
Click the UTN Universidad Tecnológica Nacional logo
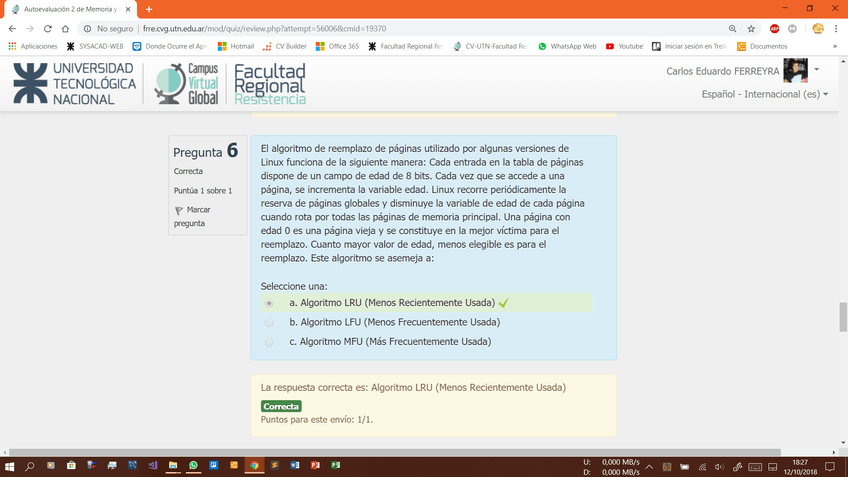(x=74, y=84)
